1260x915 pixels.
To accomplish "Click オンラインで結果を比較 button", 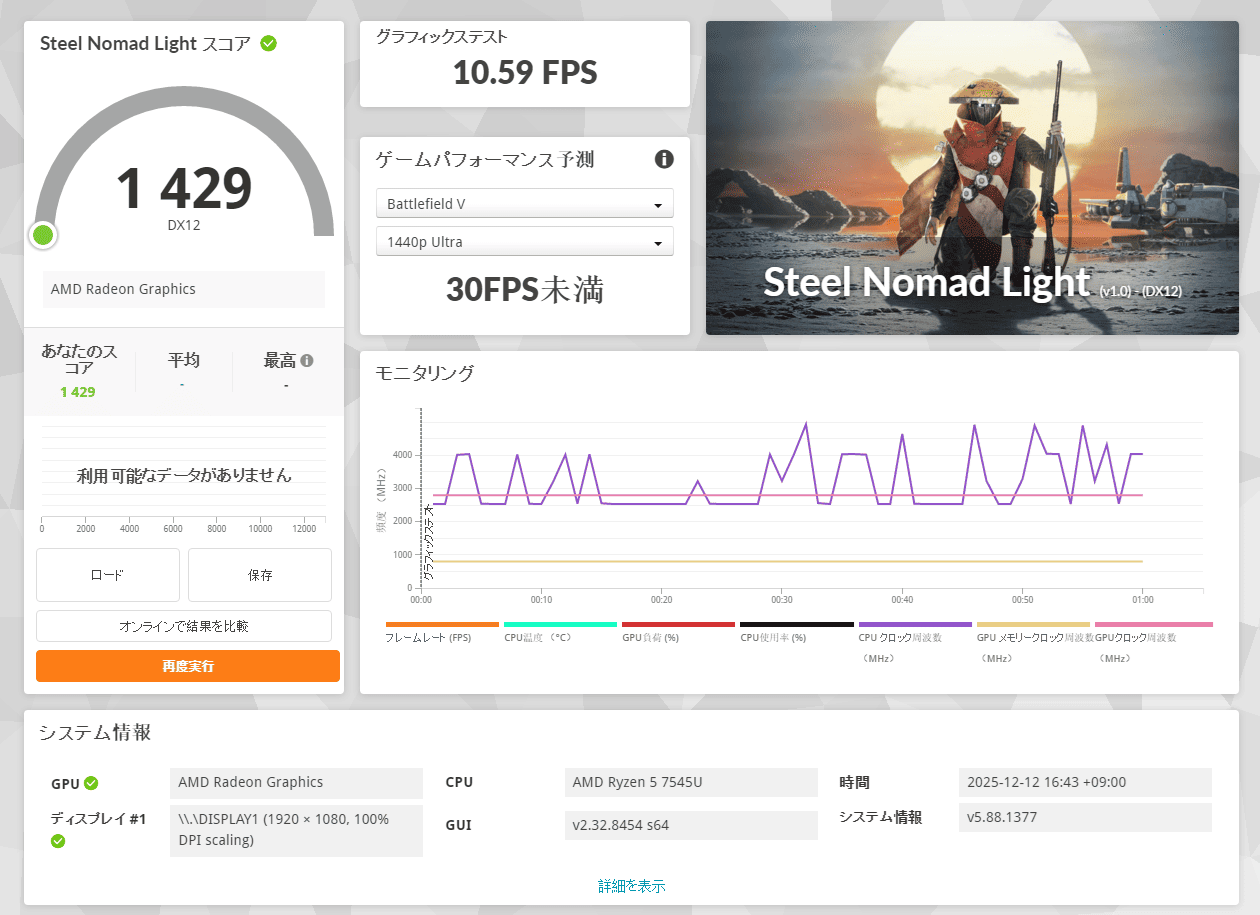I will (184, 626).
